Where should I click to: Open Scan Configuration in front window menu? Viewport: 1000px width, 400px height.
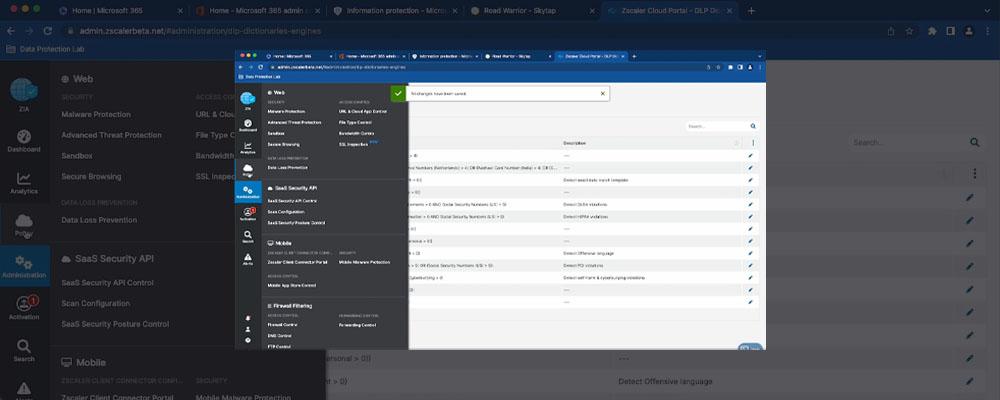[x=286, y=212]
